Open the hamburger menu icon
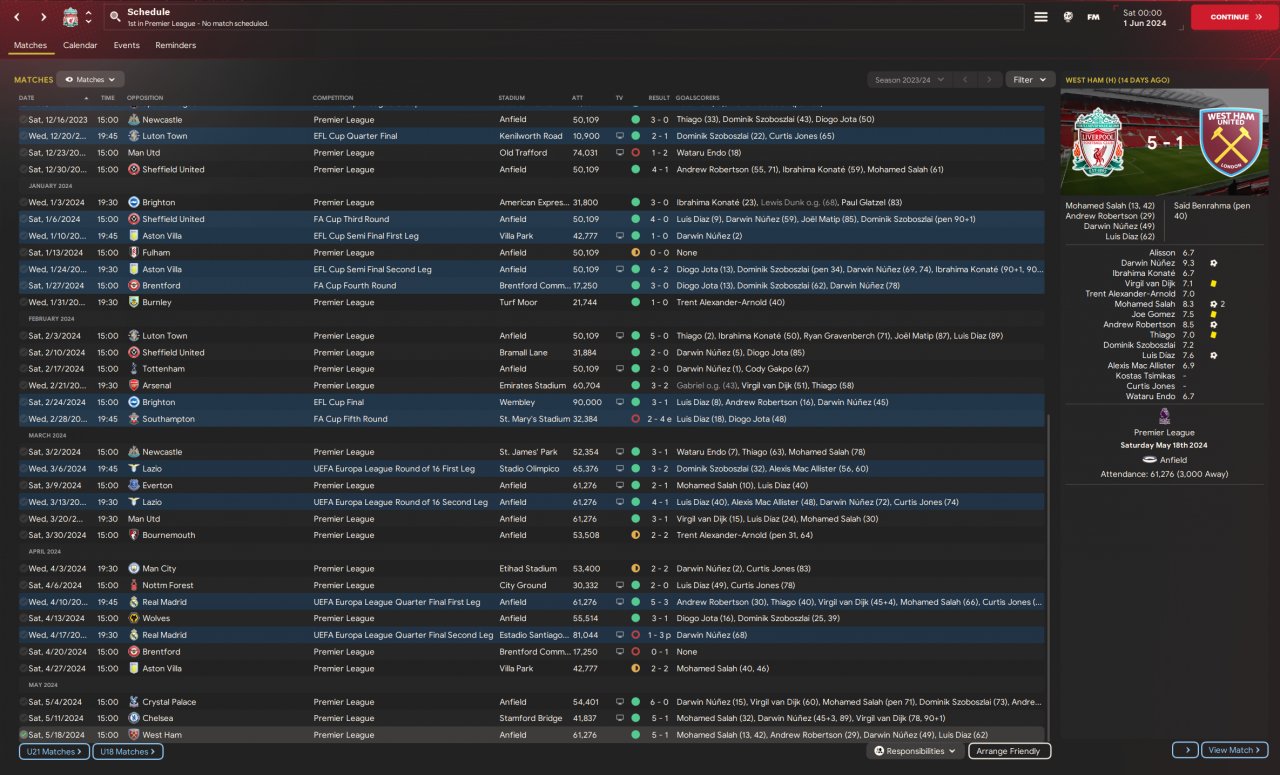The width and height of the screenshot is (1280, 775). [x=1041, y=17]
